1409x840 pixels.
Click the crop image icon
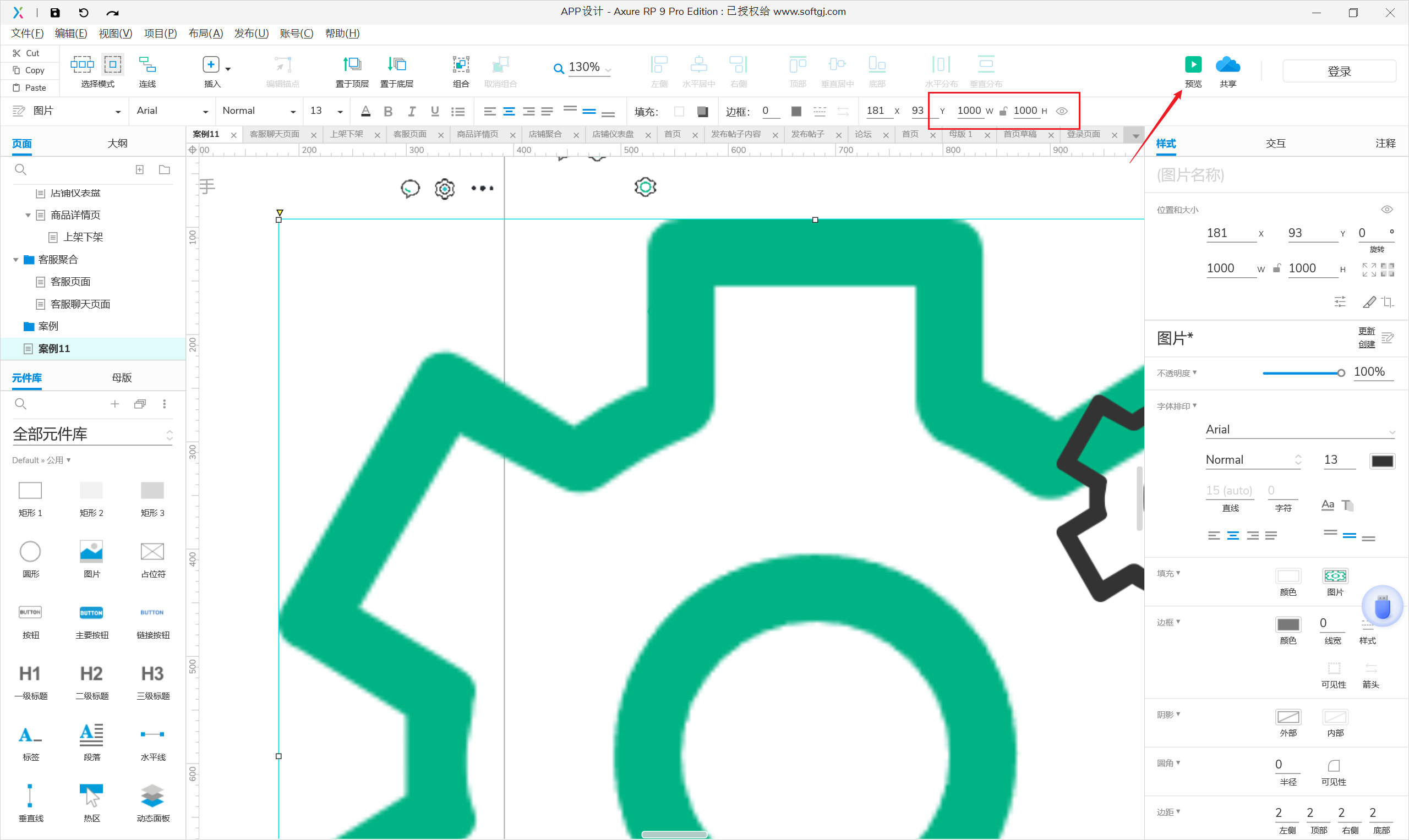(x=1387, y=302)
